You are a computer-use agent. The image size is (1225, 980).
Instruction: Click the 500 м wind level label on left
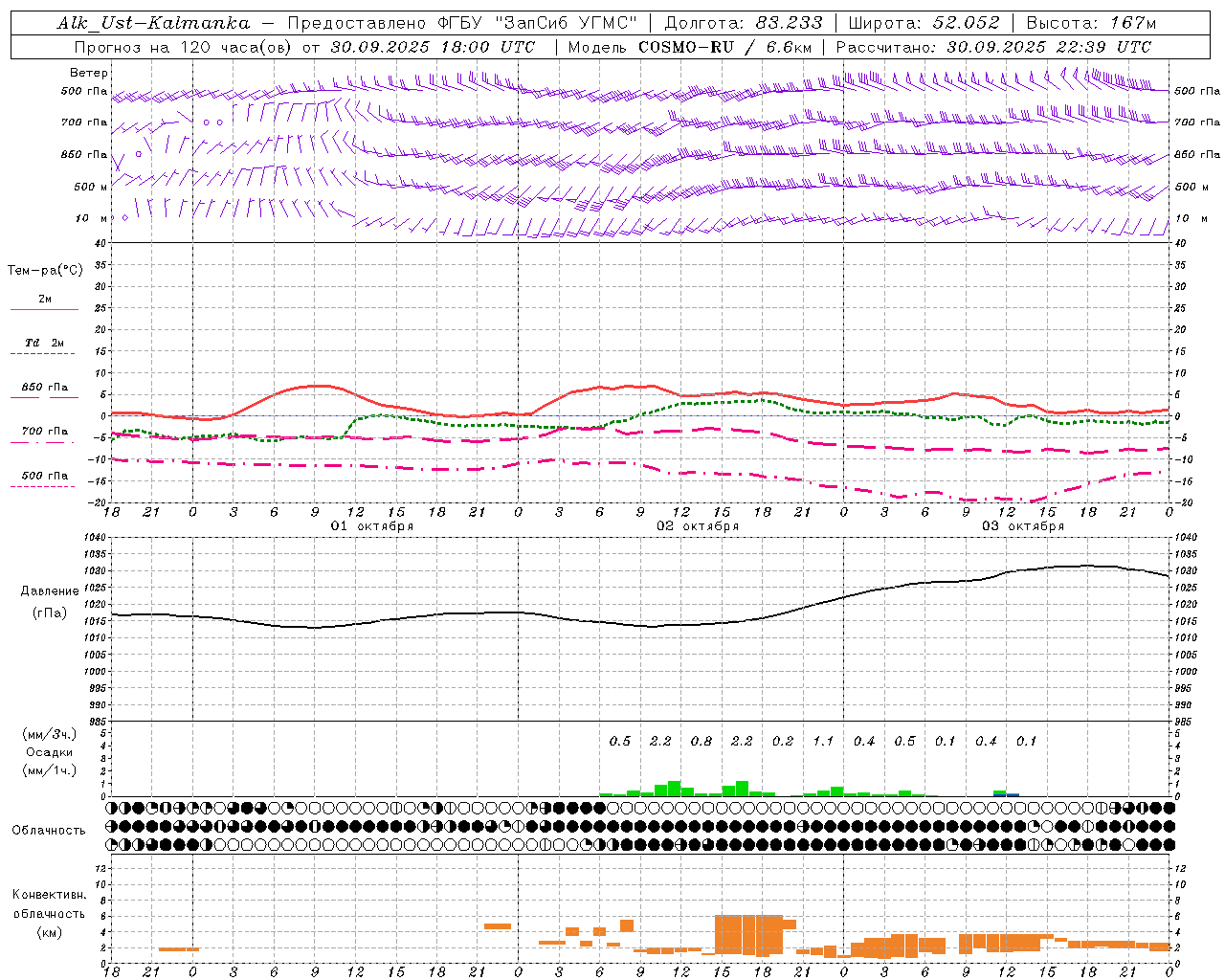point(90,187)
